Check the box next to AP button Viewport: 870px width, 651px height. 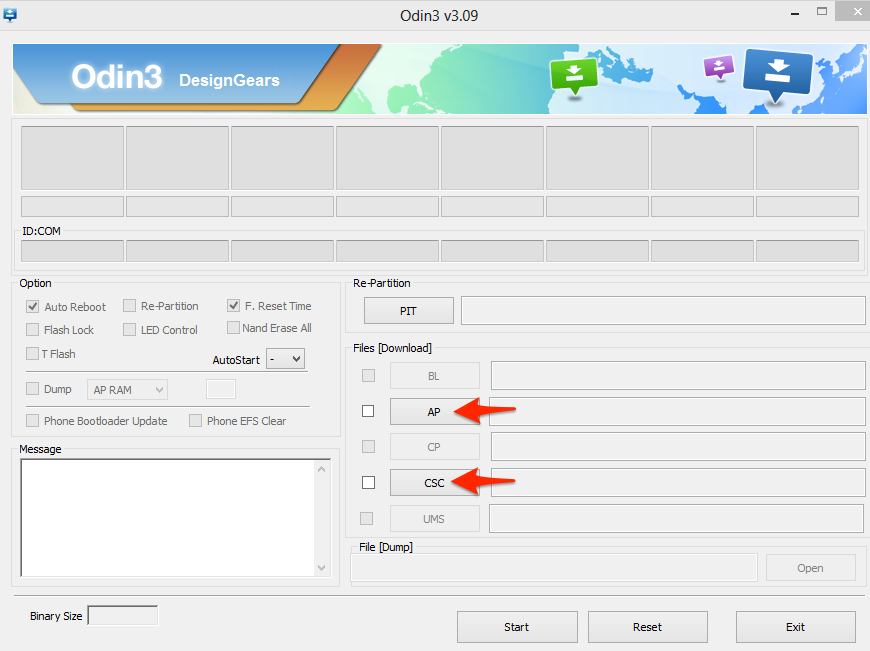tap(368, 411)
